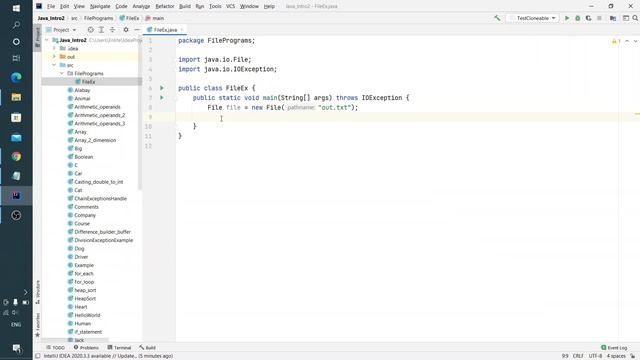The image size is (640, 360).
Task: Run the TestCloneable configuration
Action: click(x=567, y=18)
